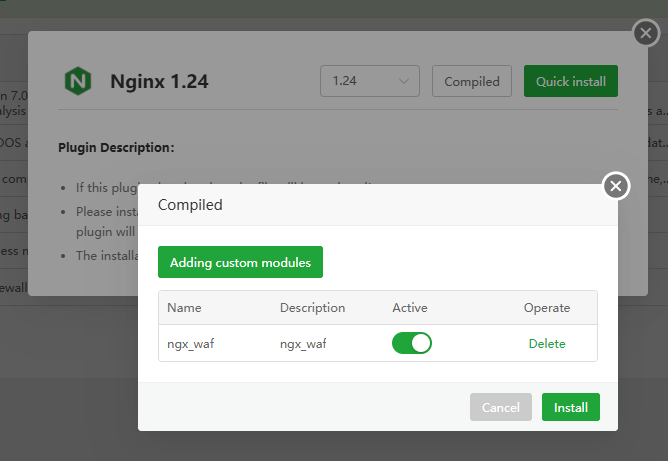Delete the ngx_waf module
668x461 pixels.
point(547,343)
